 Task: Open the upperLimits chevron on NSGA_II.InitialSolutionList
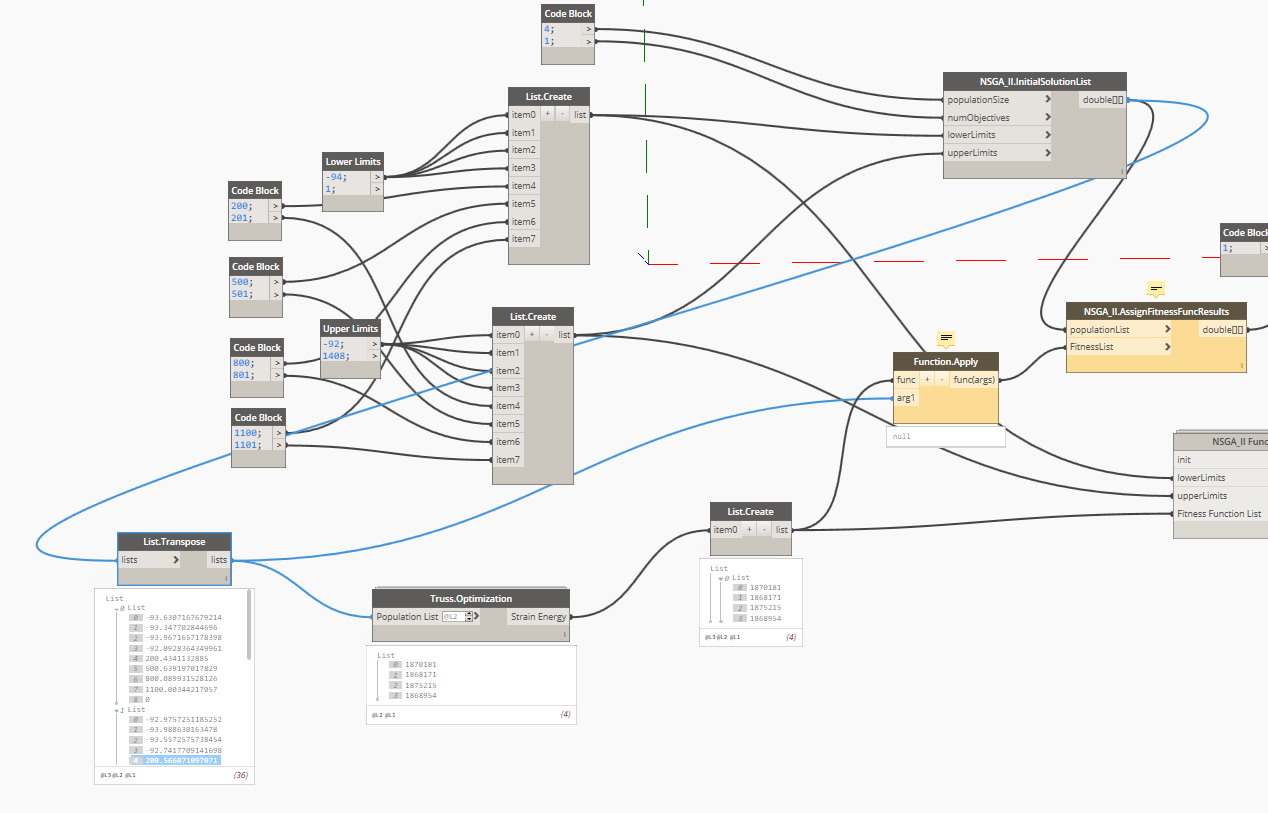click(1047, 153)
